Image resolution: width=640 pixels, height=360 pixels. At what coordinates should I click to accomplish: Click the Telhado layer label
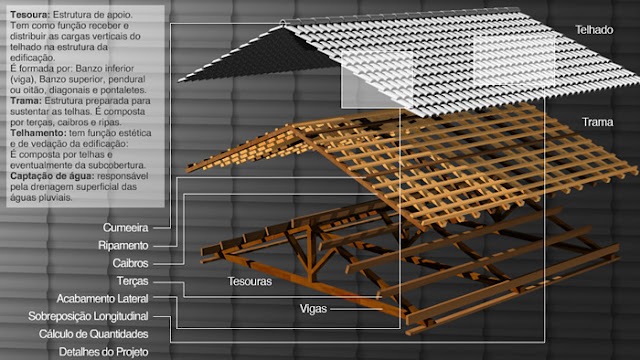(x=594, y=30)
